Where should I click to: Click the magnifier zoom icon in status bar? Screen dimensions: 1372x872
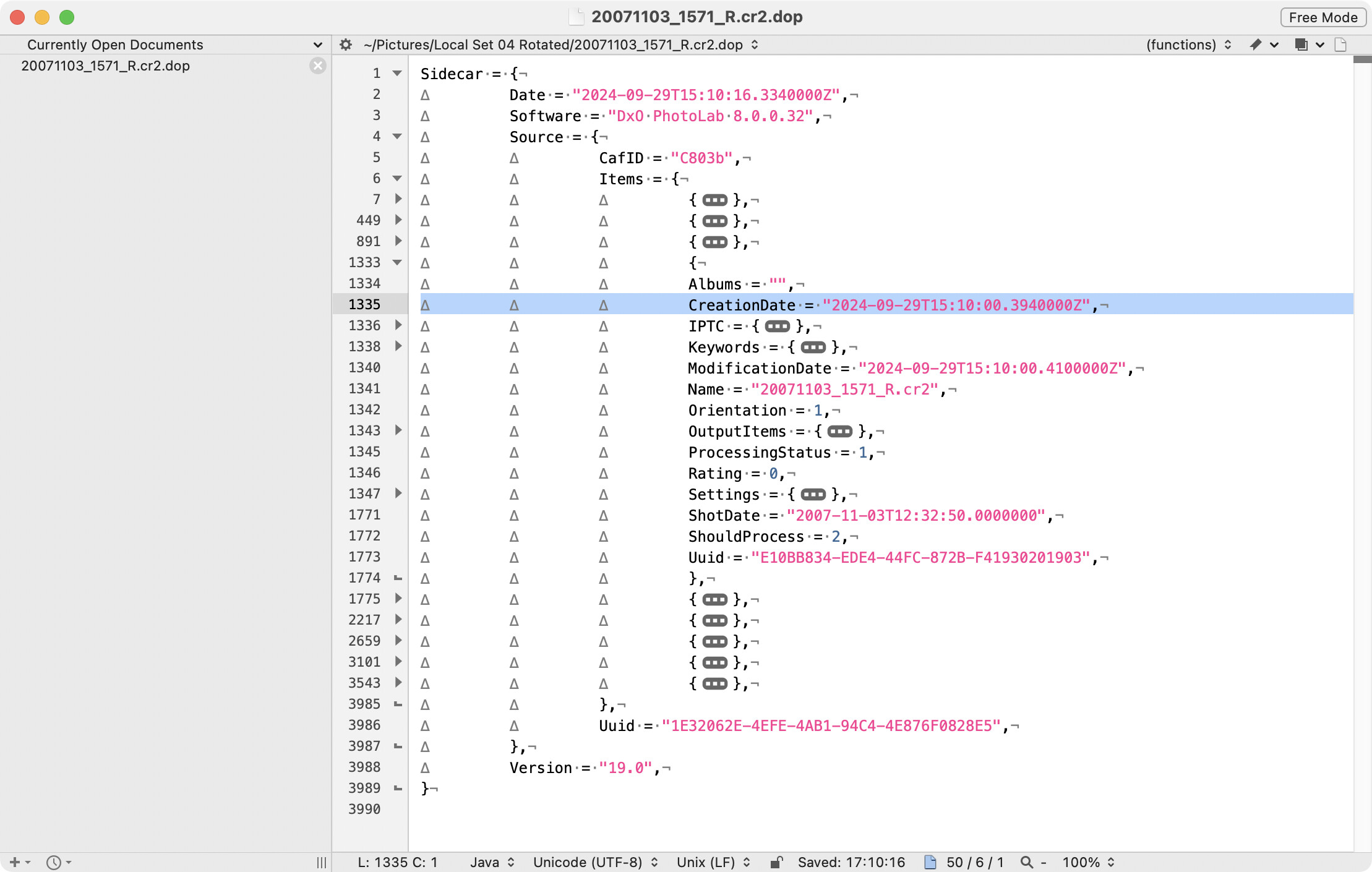pos(1027,862)
